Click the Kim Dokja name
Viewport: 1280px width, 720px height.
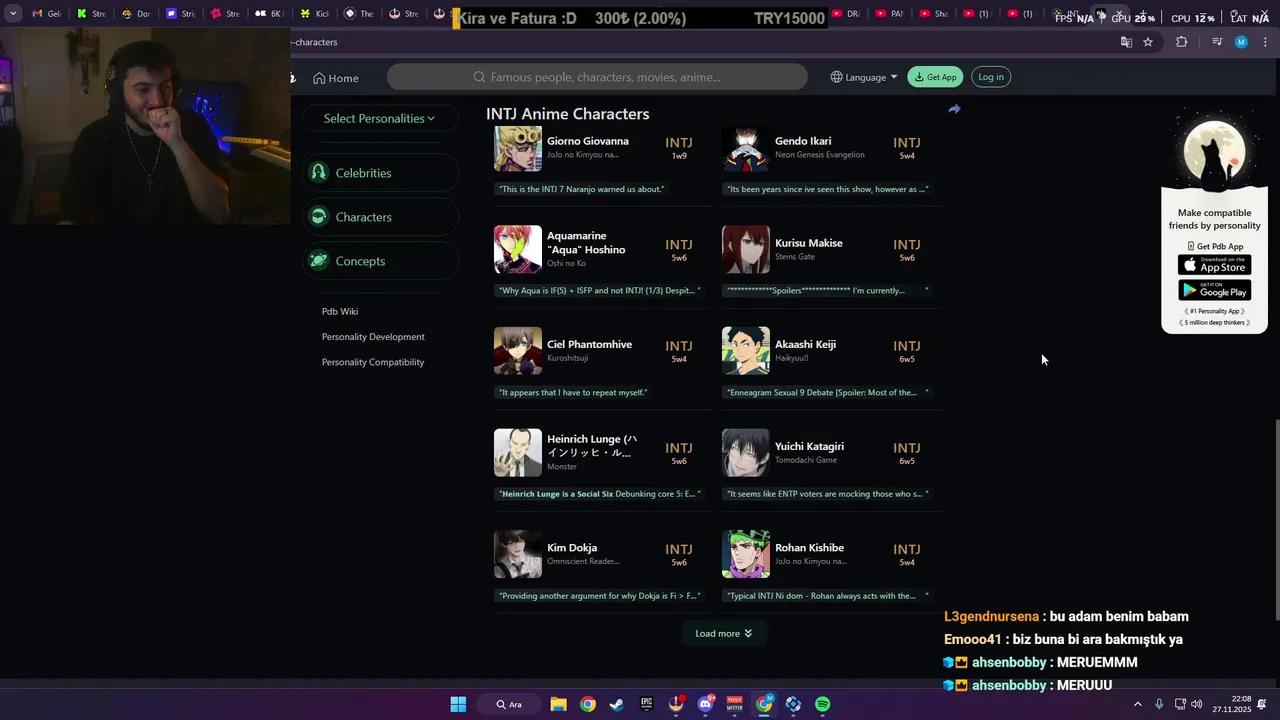[x=572, y=548]
